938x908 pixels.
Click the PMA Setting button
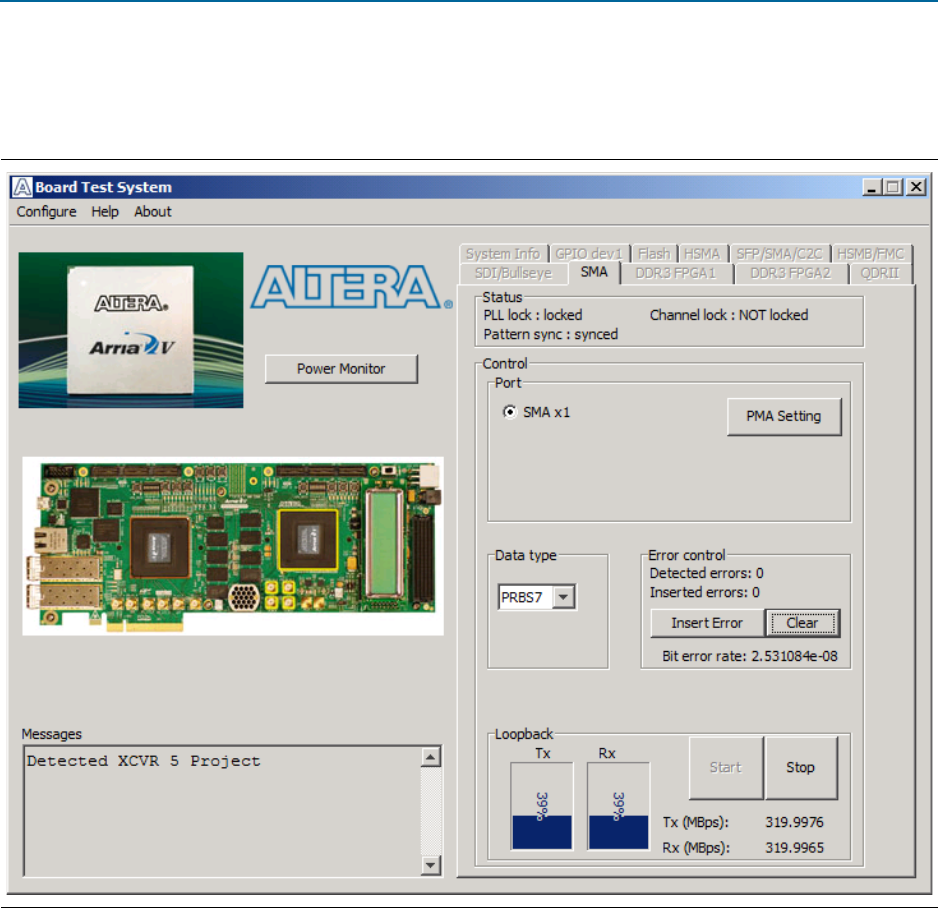pyautogui.click(x=783, y=417)
